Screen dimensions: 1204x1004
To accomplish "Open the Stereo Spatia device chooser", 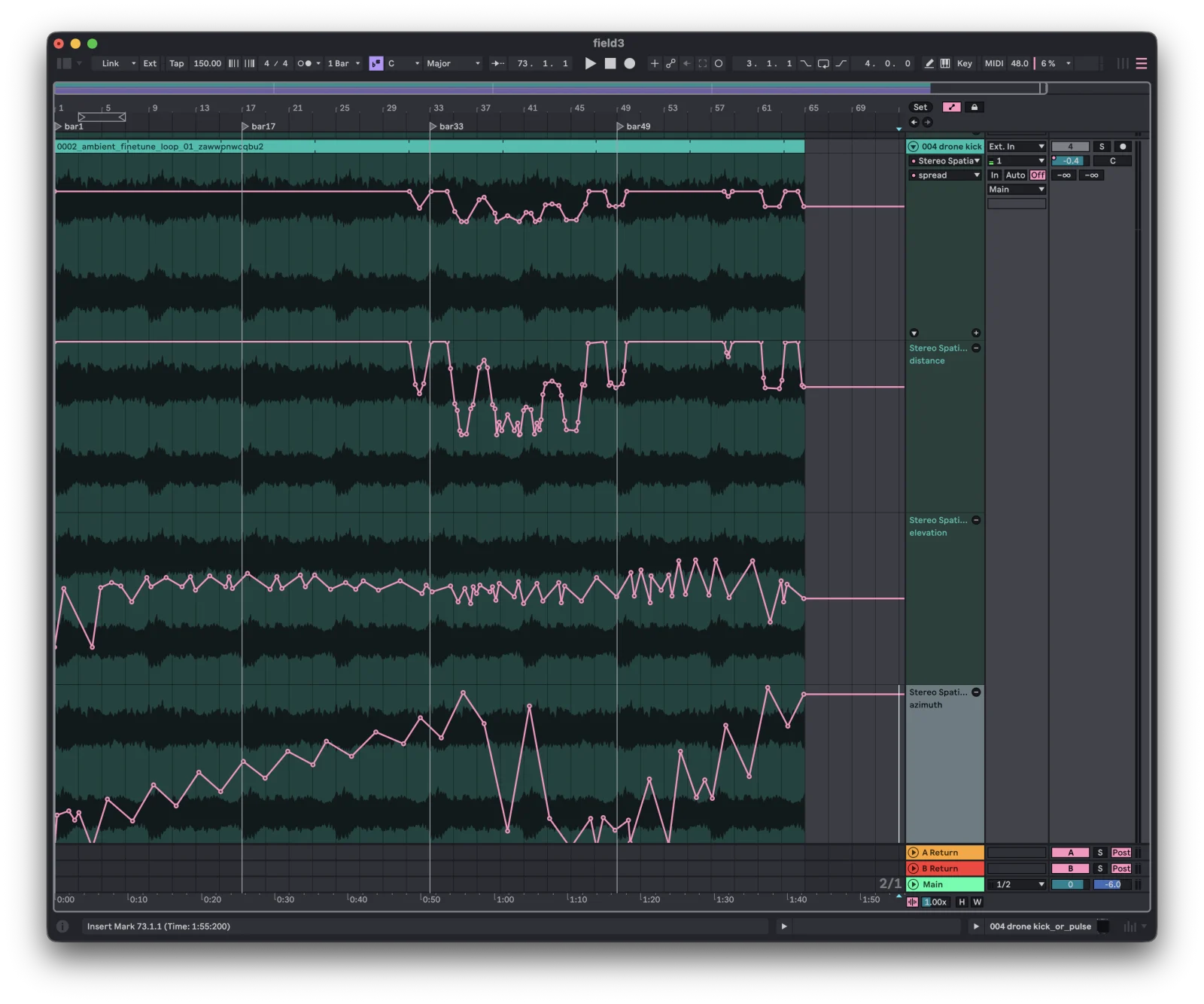I will pyautogui.click(x=945, y=161).
